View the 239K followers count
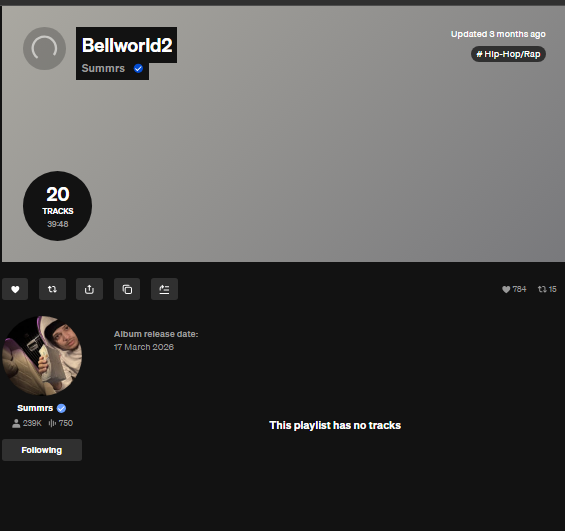The height and width of the screenshot is (531, 565). coord(27,423)
